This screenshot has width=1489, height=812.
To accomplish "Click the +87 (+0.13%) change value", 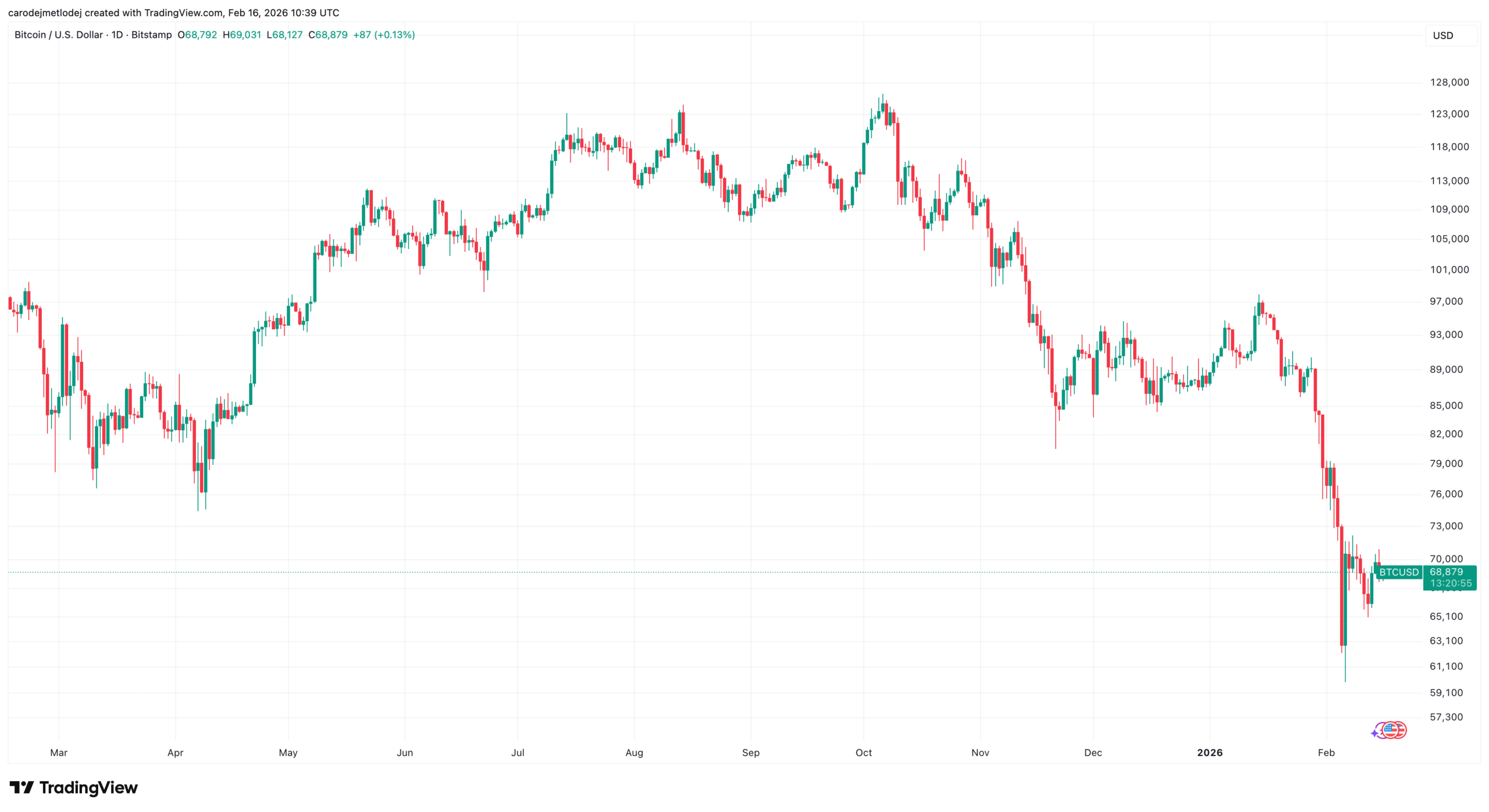I will 384,35.
